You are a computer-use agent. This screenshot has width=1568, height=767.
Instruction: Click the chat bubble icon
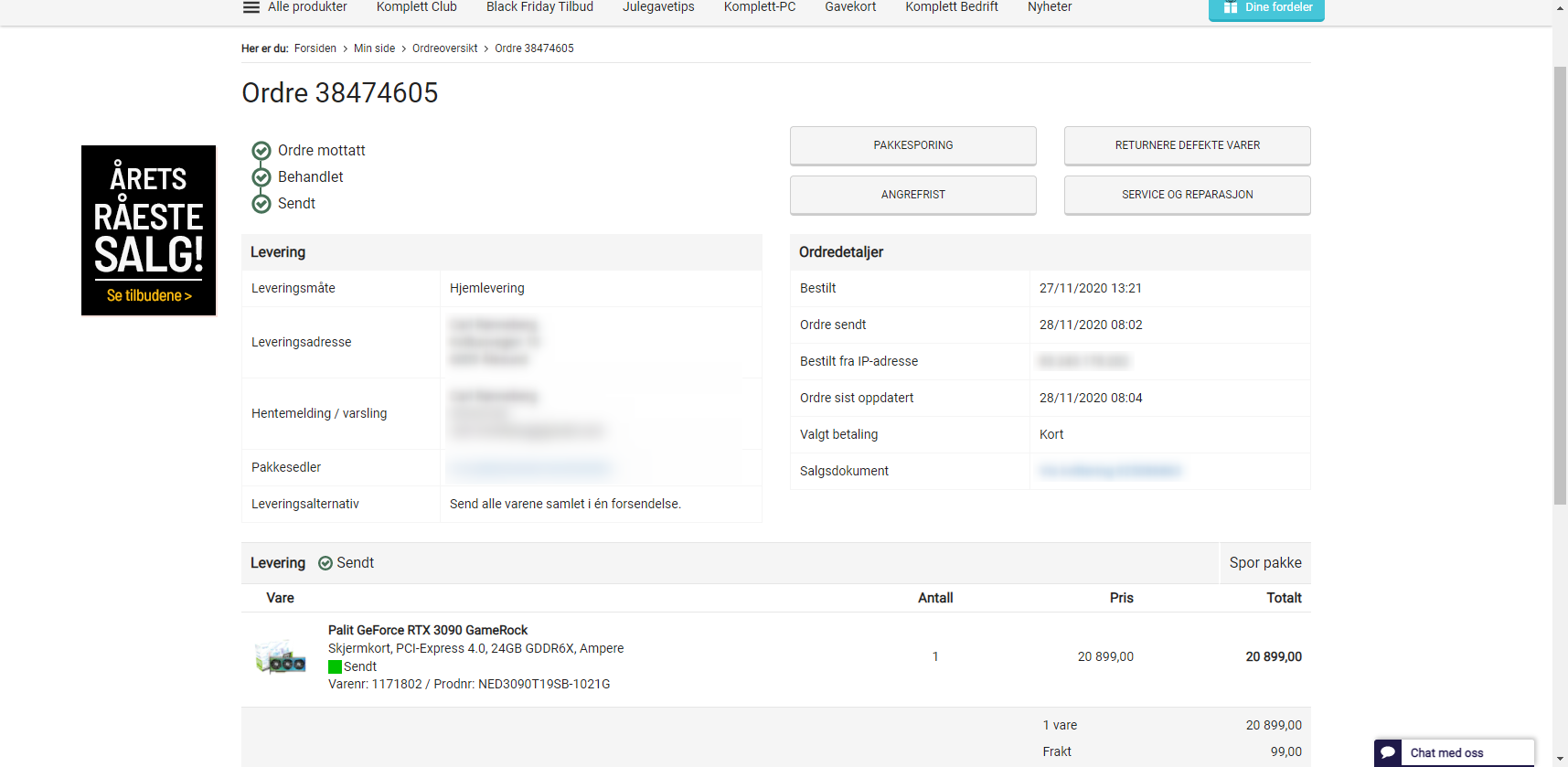tap(1388, 752)
